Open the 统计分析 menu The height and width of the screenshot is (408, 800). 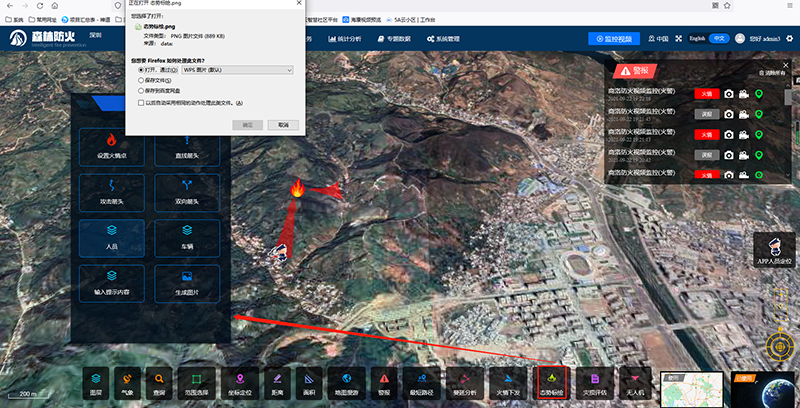tap(346, 39)
